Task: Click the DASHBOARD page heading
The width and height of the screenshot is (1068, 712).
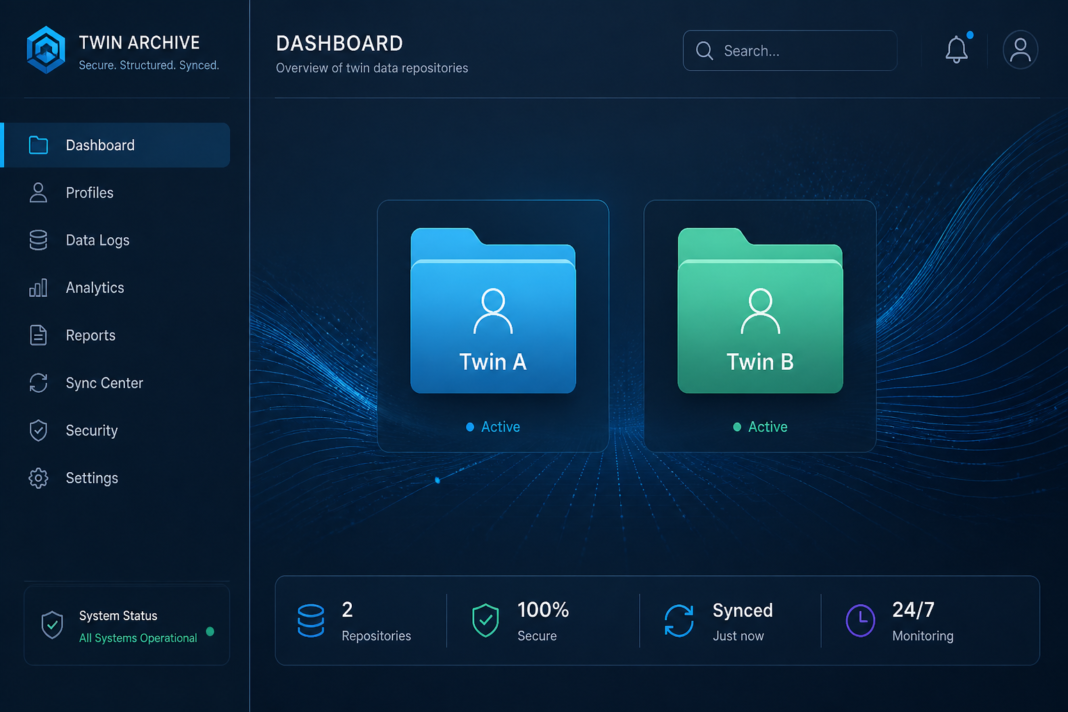Action: (339, 44)
